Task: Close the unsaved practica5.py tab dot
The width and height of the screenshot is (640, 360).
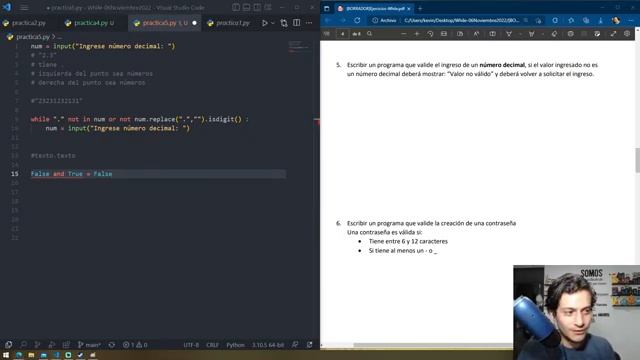Action: (x=194, y=23)
